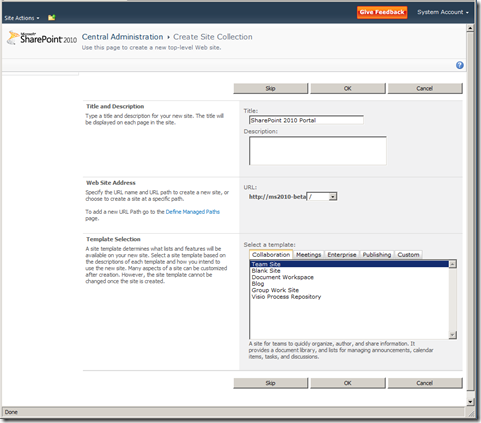Click template list scroll down arrow

[452, 335]
